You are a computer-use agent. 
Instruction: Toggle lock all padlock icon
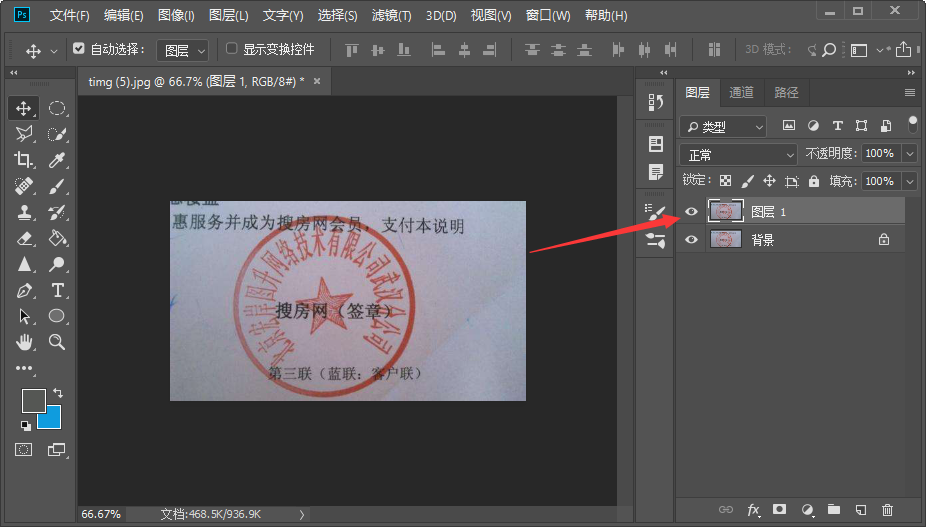point(814,181)
